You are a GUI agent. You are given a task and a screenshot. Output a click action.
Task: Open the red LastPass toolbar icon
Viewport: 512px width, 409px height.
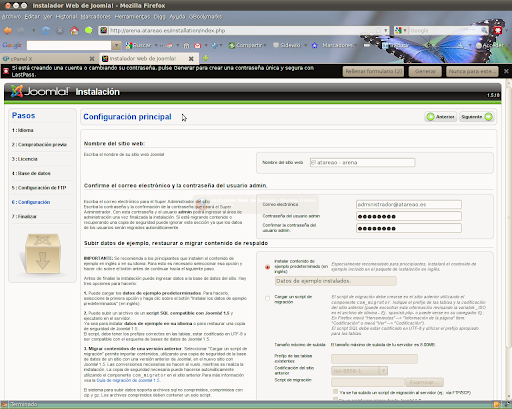tap(498, 30)
